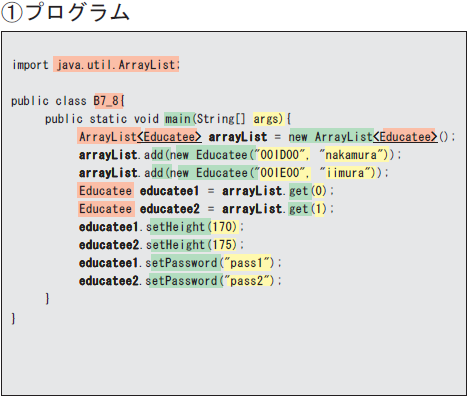Click "public class" on the class declaration line
The image size is (467, 396).
pyautogui.click(x=49, y=101)
